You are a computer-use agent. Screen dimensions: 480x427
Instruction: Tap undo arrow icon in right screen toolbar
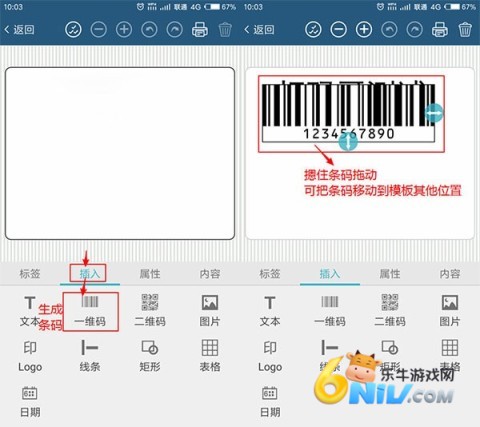[389, 30]
